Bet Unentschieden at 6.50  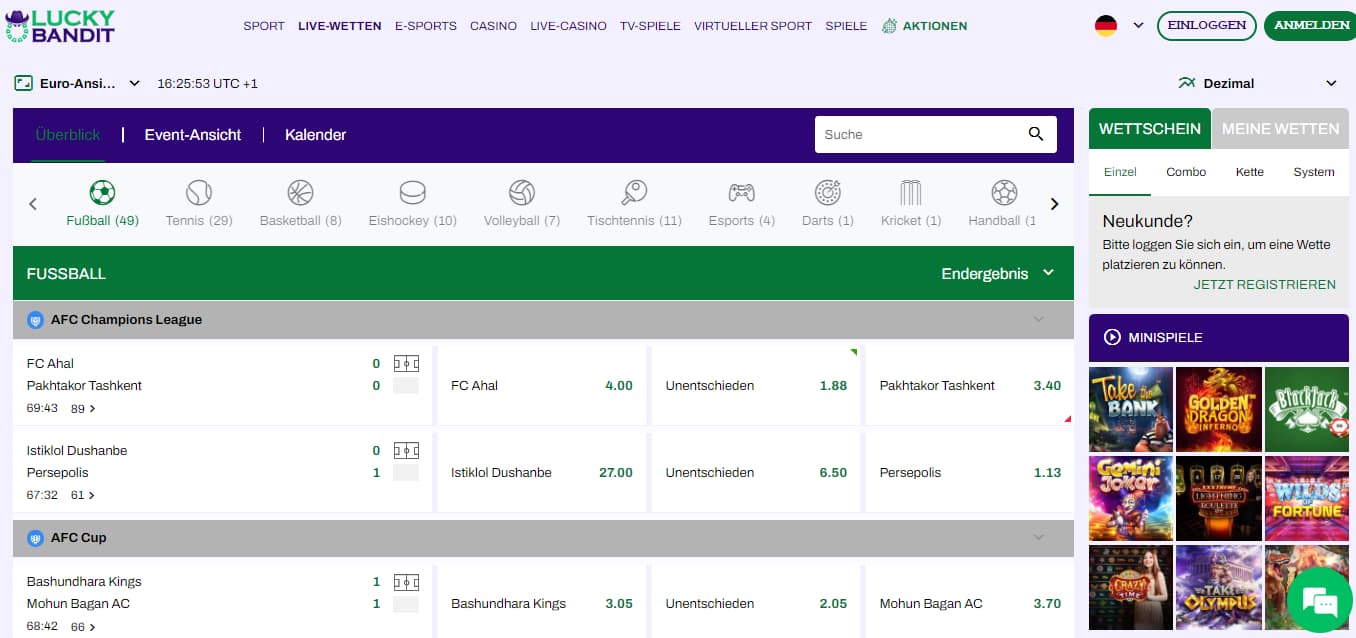(x=755, y=472)
